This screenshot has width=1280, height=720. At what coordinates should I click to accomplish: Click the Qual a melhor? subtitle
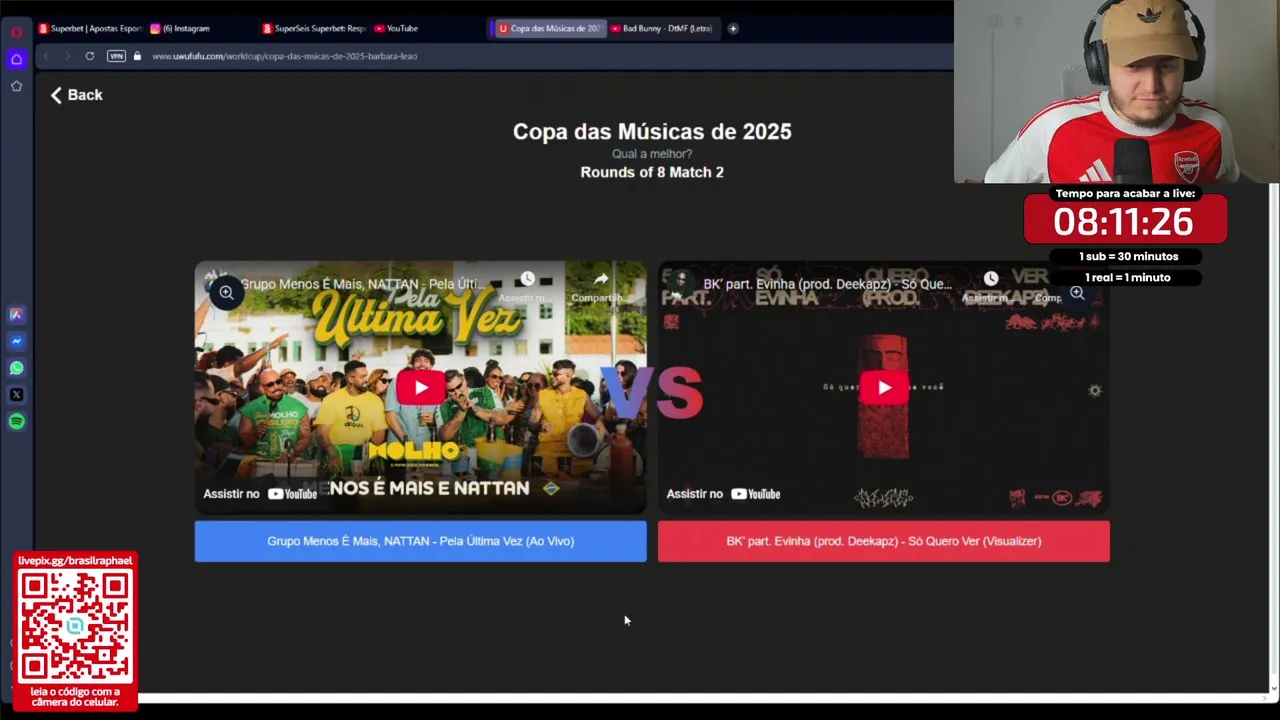[652, 154]
